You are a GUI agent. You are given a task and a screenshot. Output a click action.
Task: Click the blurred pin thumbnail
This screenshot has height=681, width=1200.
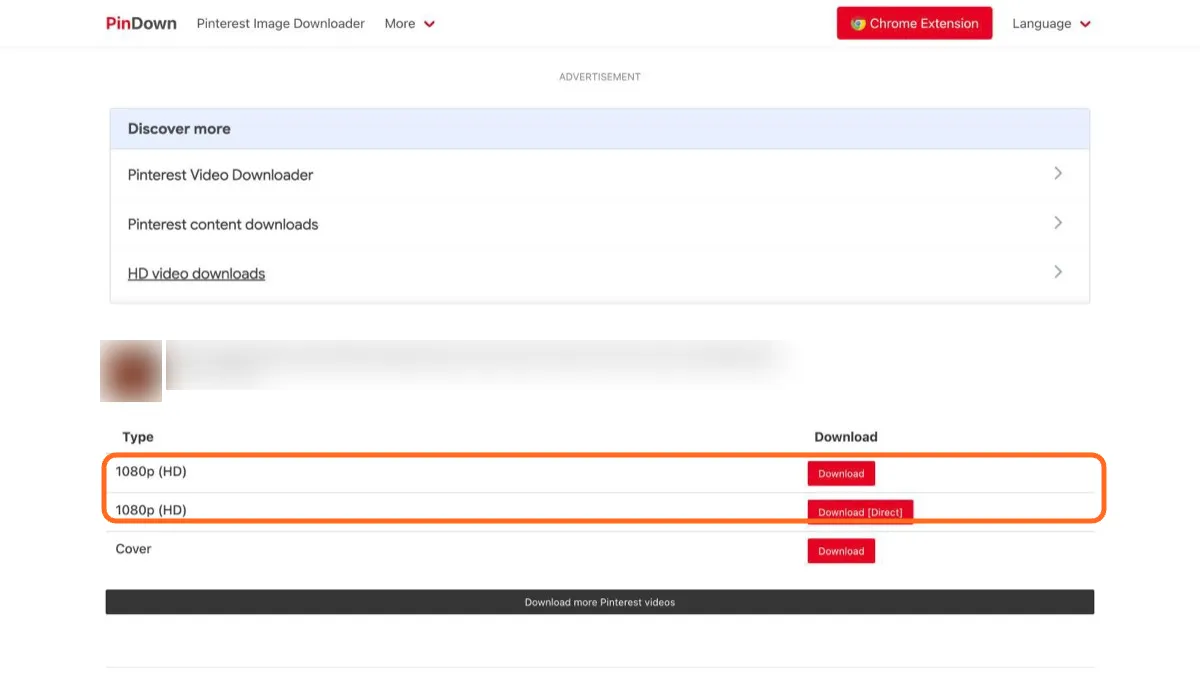pyautogui.click(x=131, y=371)
